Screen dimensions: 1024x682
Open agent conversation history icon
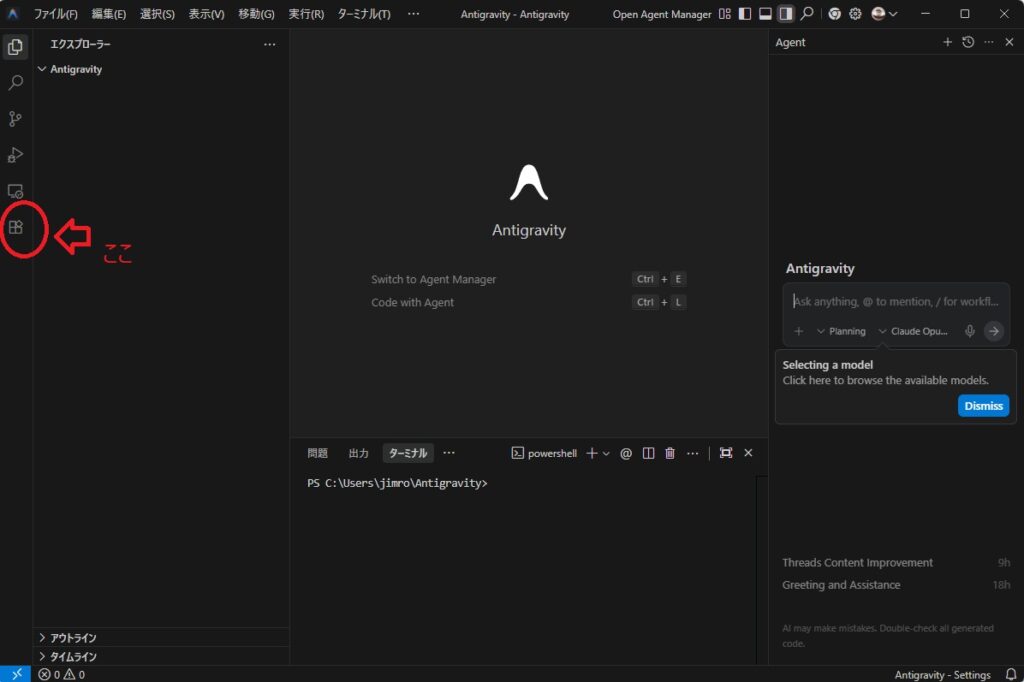(x=968, y=42)
